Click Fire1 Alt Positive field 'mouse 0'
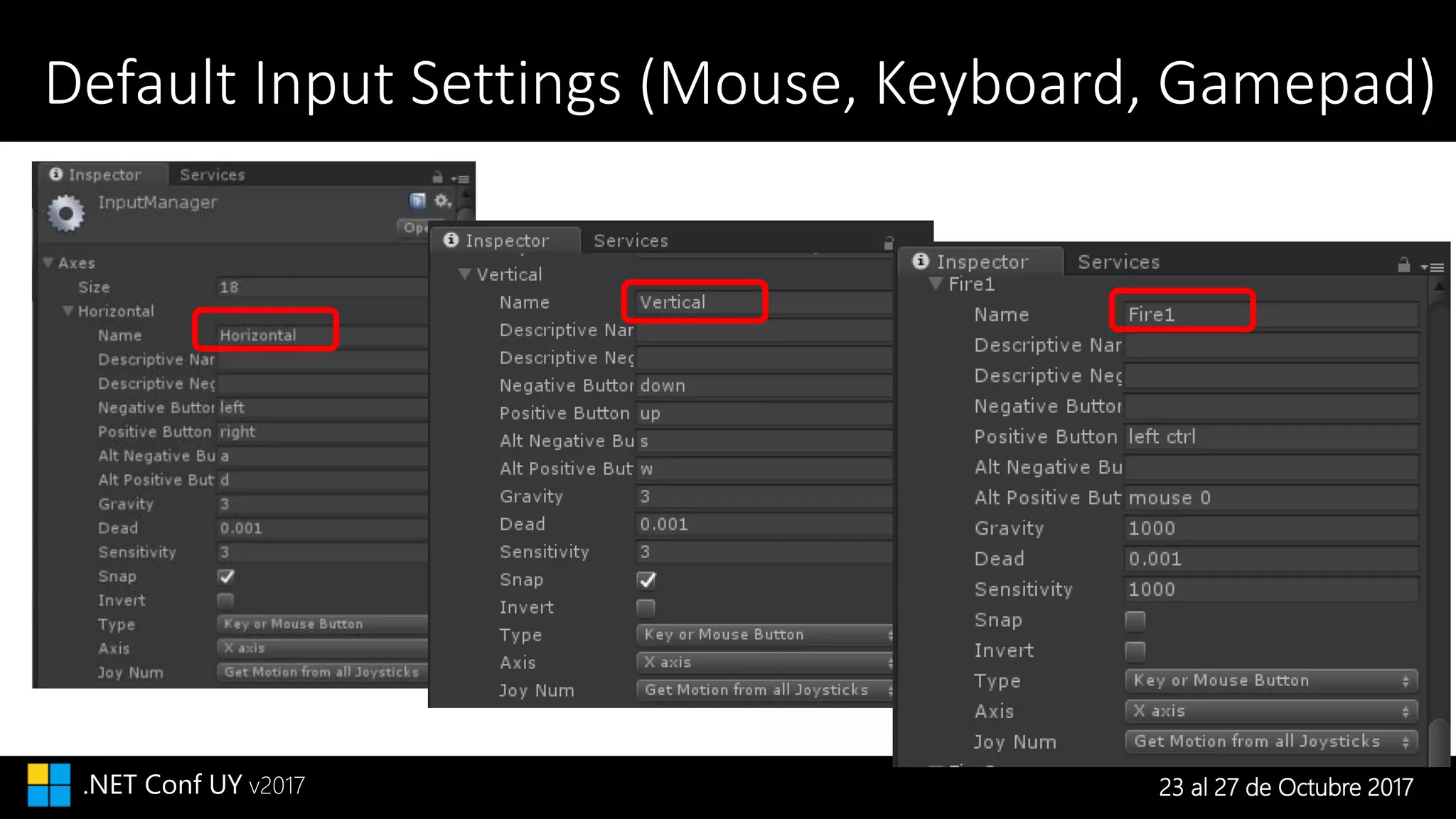The height and width of the screenshot is (819, 1456). [x=1272, y=498]
